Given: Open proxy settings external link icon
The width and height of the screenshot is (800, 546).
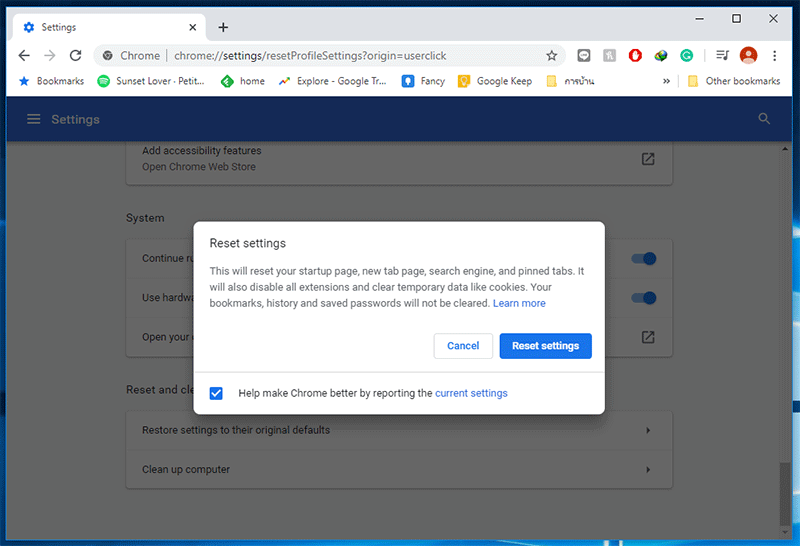Looking at the screenshot, I should [647, 337].
